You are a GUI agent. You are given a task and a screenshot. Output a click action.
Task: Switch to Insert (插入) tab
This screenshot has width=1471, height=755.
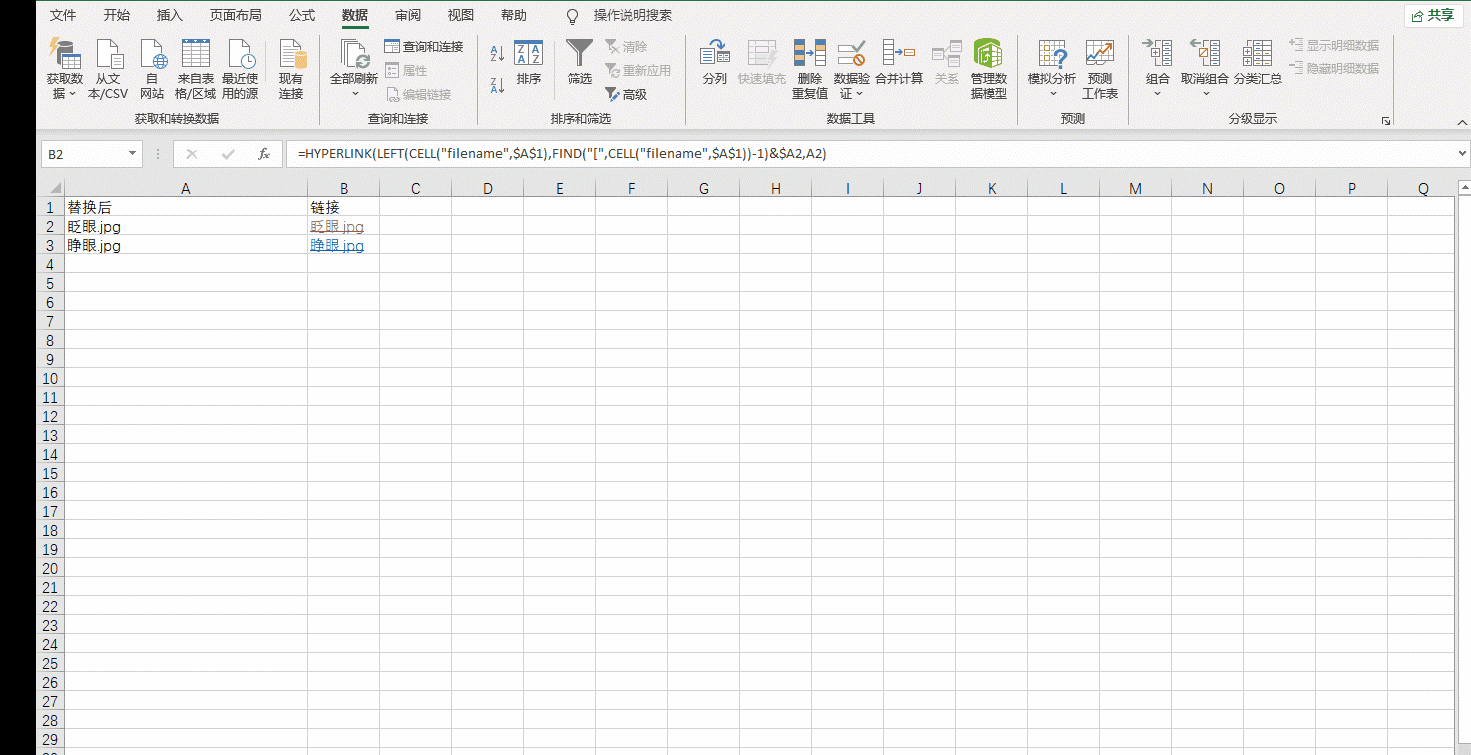(x=170, y=15)
